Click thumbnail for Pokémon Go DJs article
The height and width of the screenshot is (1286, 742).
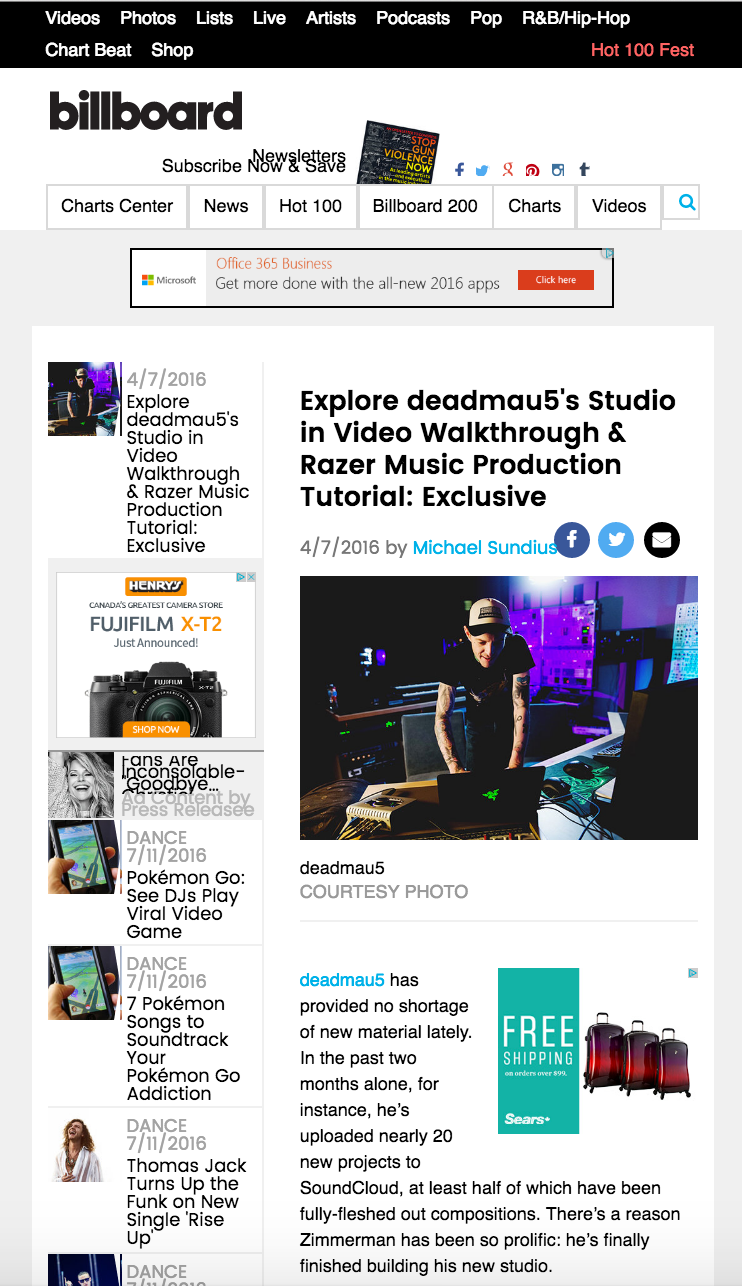[84, 857]
